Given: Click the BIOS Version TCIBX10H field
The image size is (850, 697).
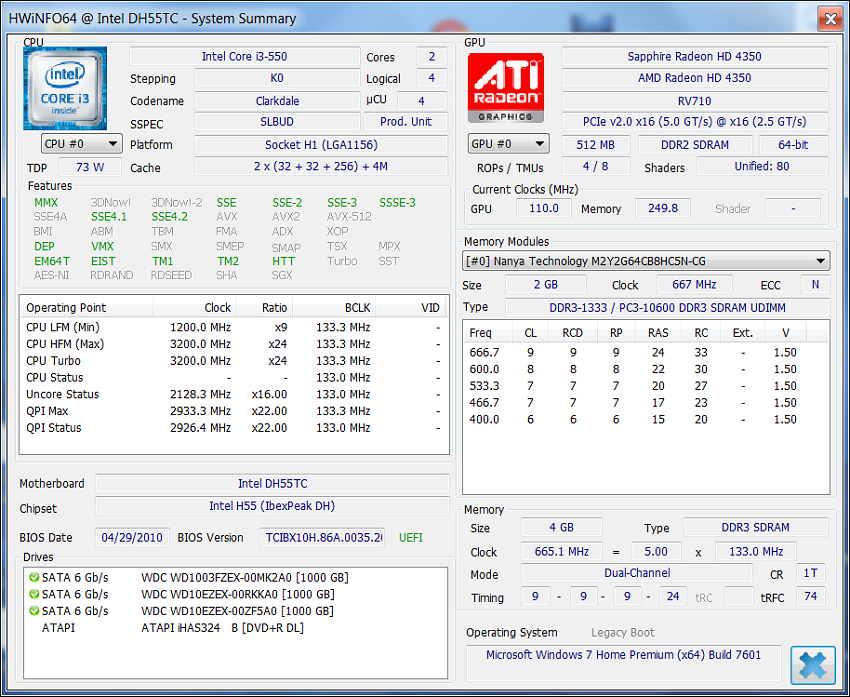Looking at the screenshot, I should point(323,538).
